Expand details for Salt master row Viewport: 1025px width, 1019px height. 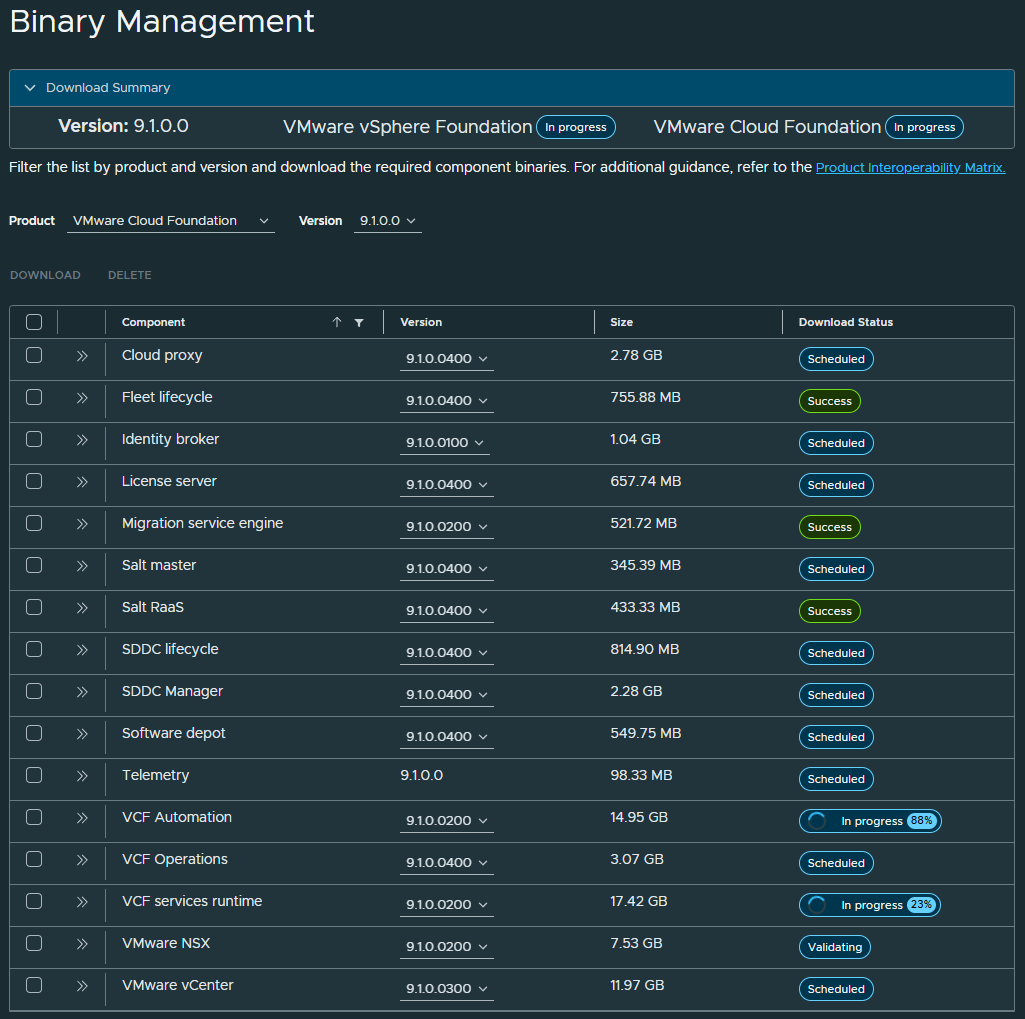(82, 566)
